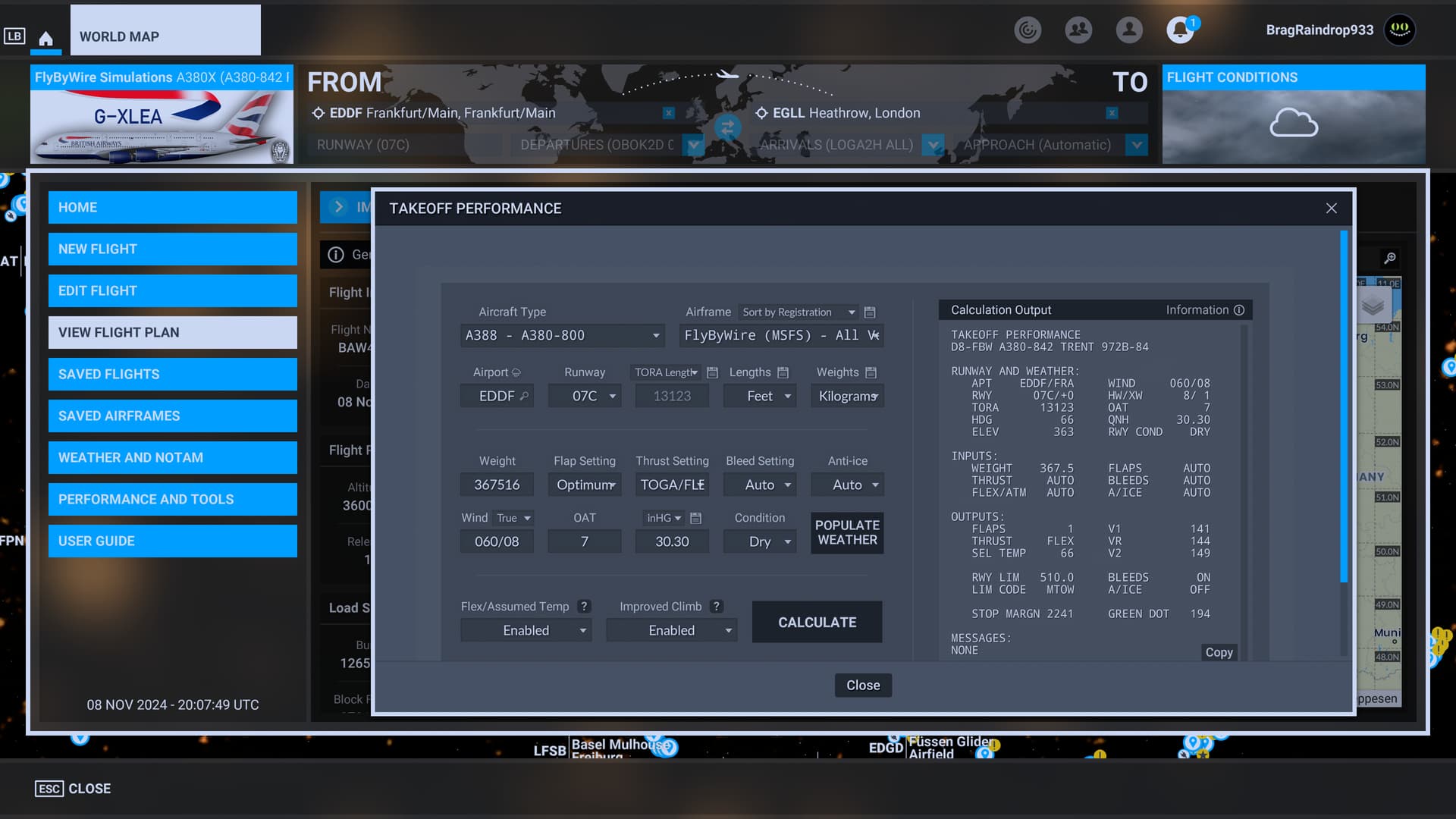Image resolution: width=1456 pixels, height=819 pixels.
Task: Open the Condition Dry dropdown
Action: pyautogui.click(x=760, y=541)
